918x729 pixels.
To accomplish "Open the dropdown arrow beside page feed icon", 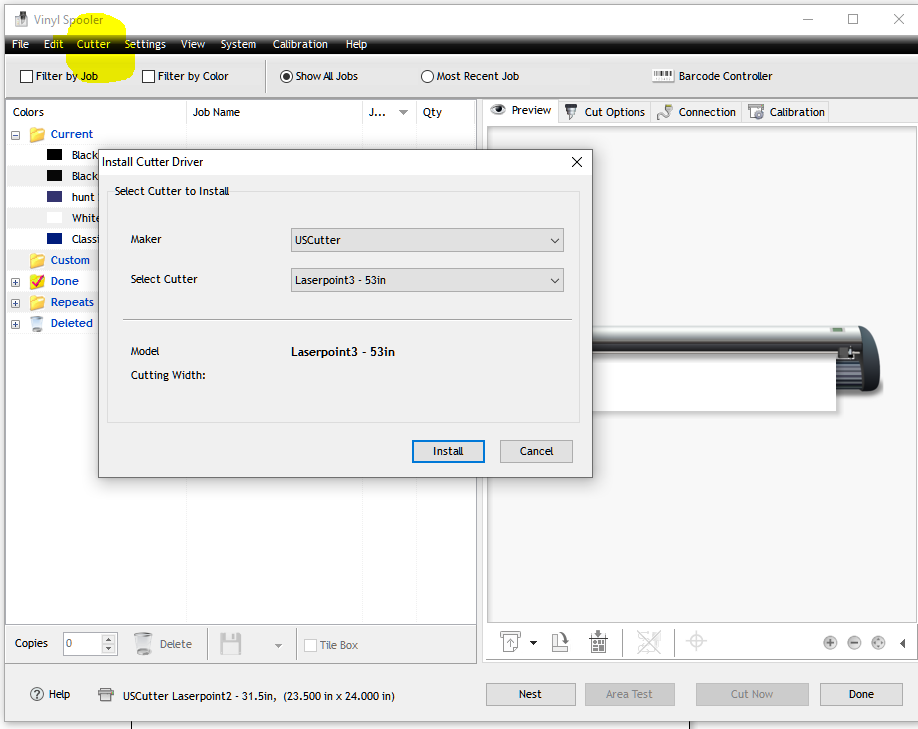I will (533, 642).
